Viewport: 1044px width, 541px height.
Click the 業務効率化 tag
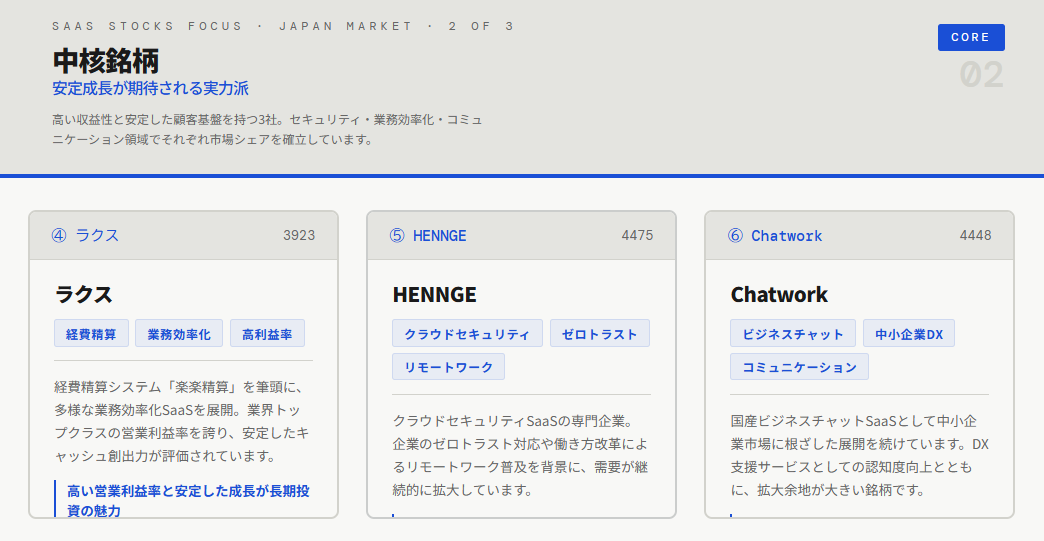click(179, 334)
